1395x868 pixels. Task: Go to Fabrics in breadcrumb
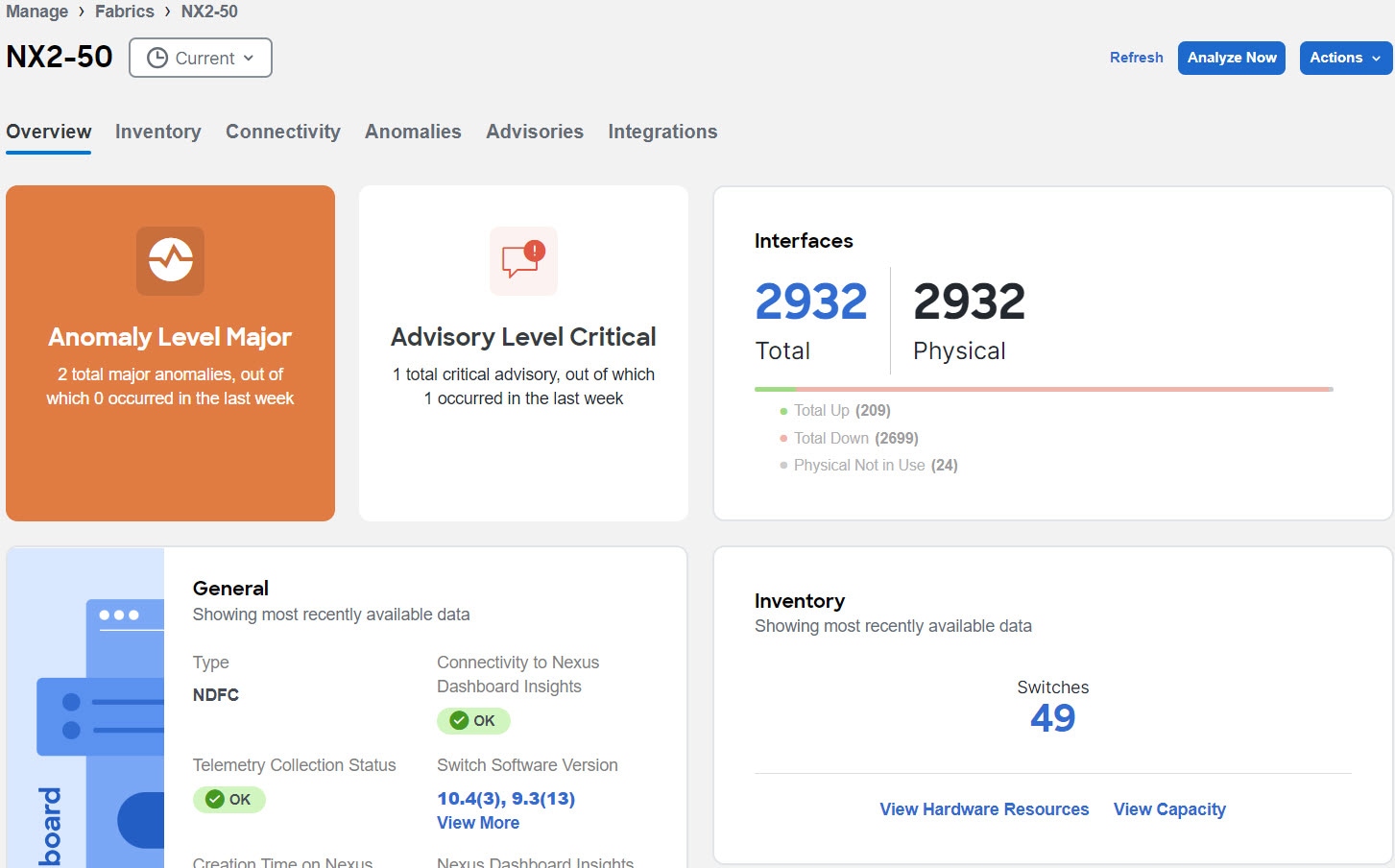click(125, 12)
